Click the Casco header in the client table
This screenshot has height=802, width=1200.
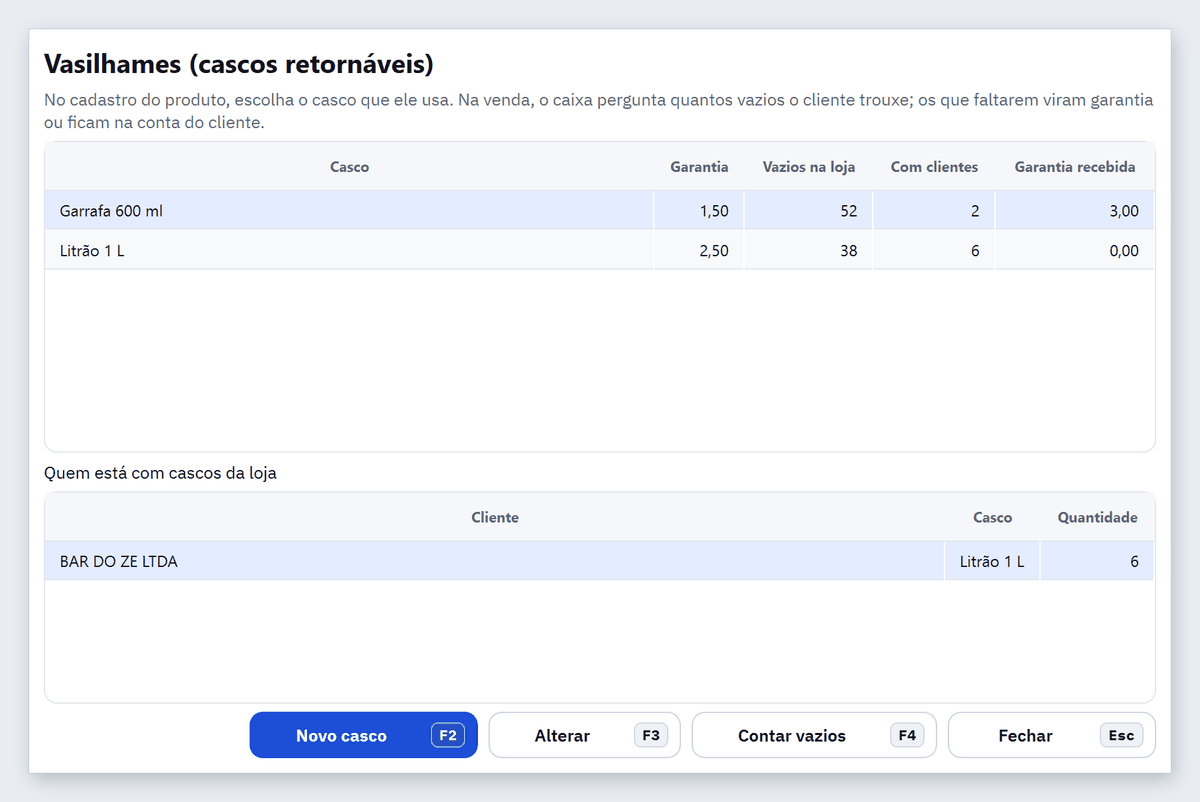coord(992,518)
